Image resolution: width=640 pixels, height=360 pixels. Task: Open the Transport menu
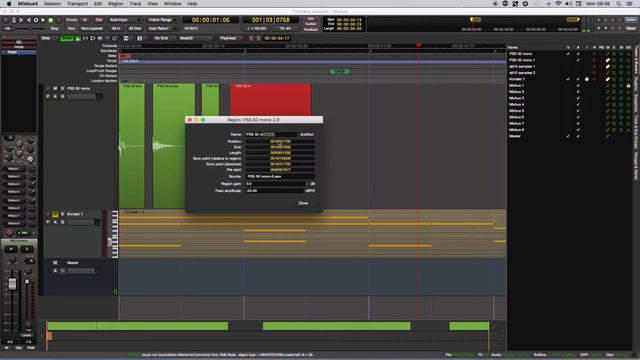tap(77, 4)
